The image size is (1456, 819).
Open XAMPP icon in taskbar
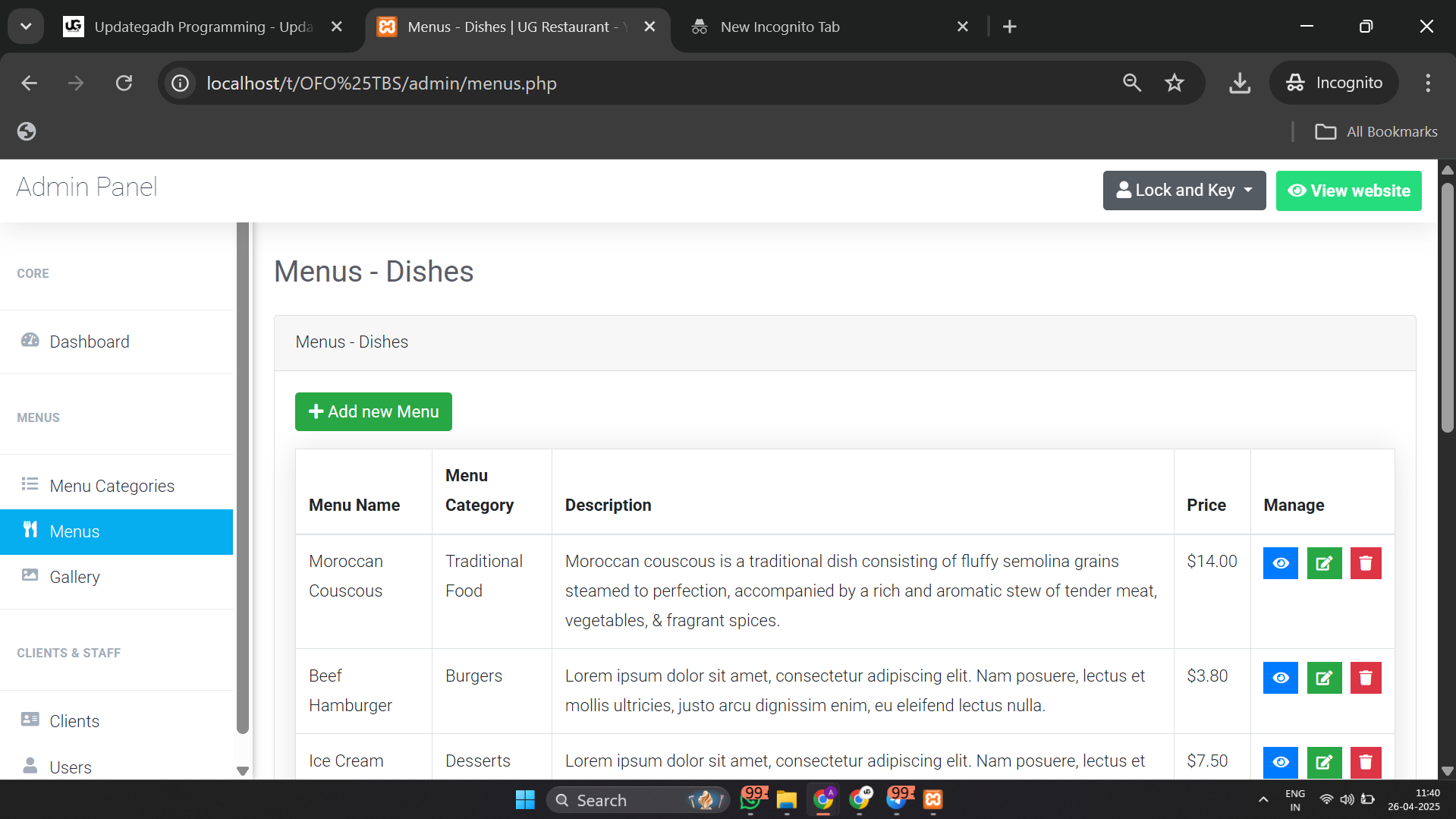pyautogui.click(x=933, y=800)
